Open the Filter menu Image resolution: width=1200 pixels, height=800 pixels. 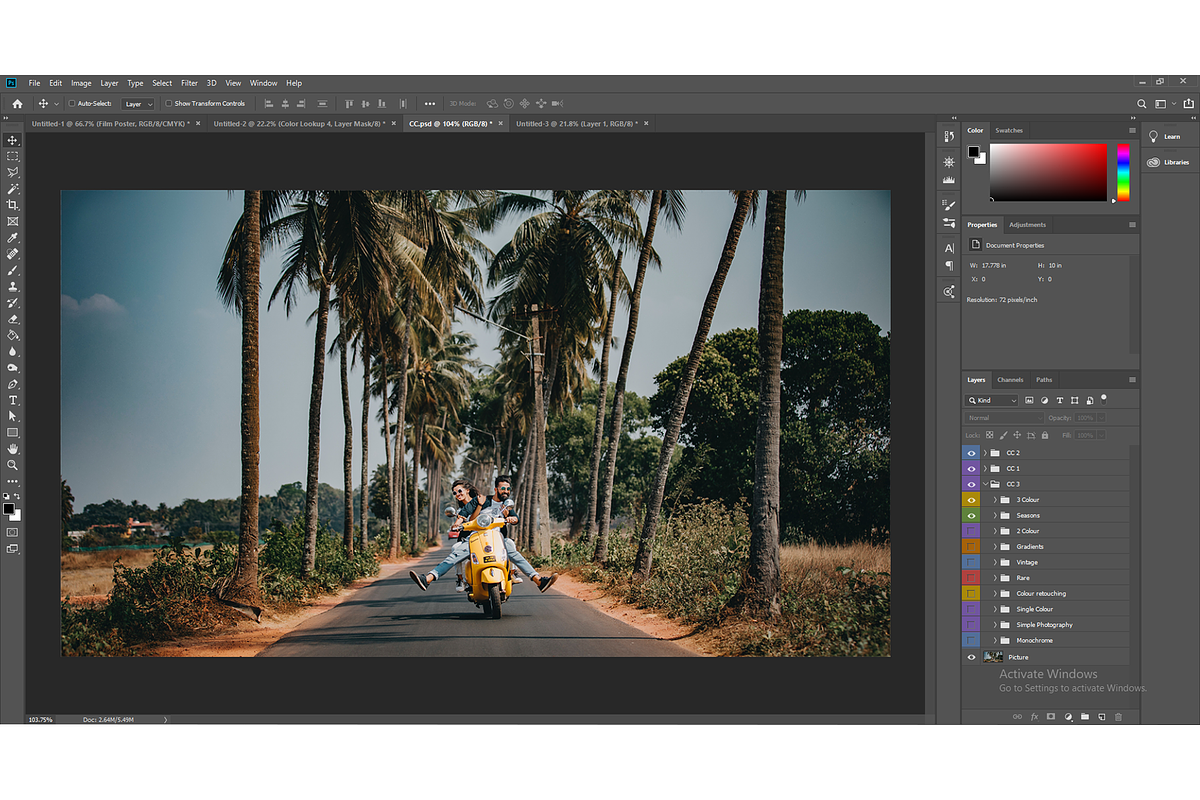click(x=189, y=83)
